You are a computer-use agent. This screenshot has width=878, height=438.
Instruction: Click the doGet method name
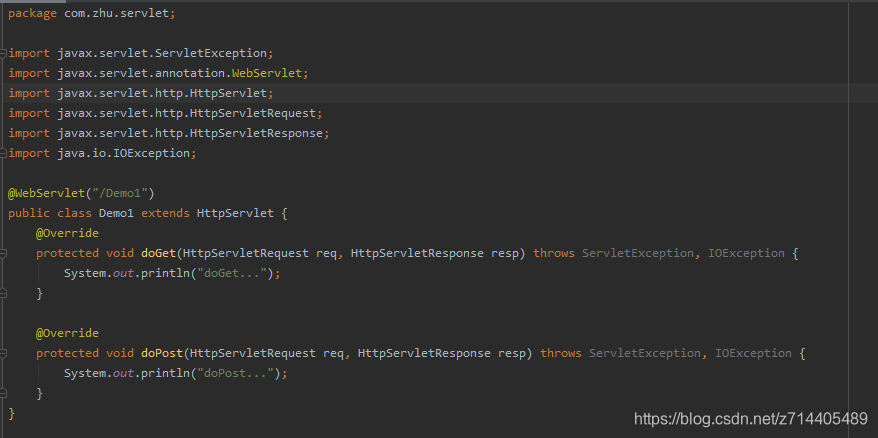click(158, 253)
